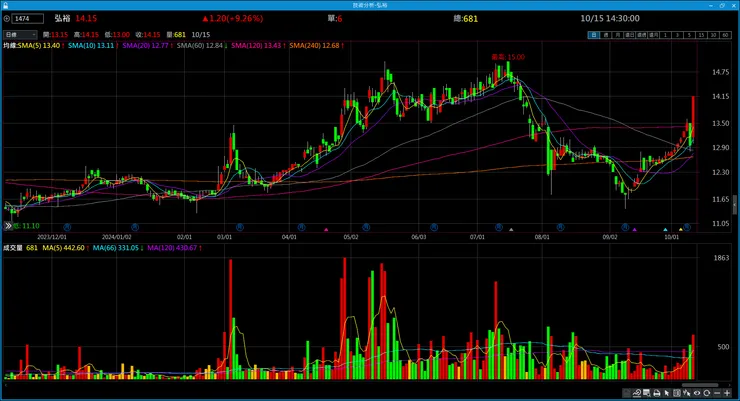Select the 日 (daily) period tab
The width and height of the screenshot is (740, 401).
pos(594,35)
